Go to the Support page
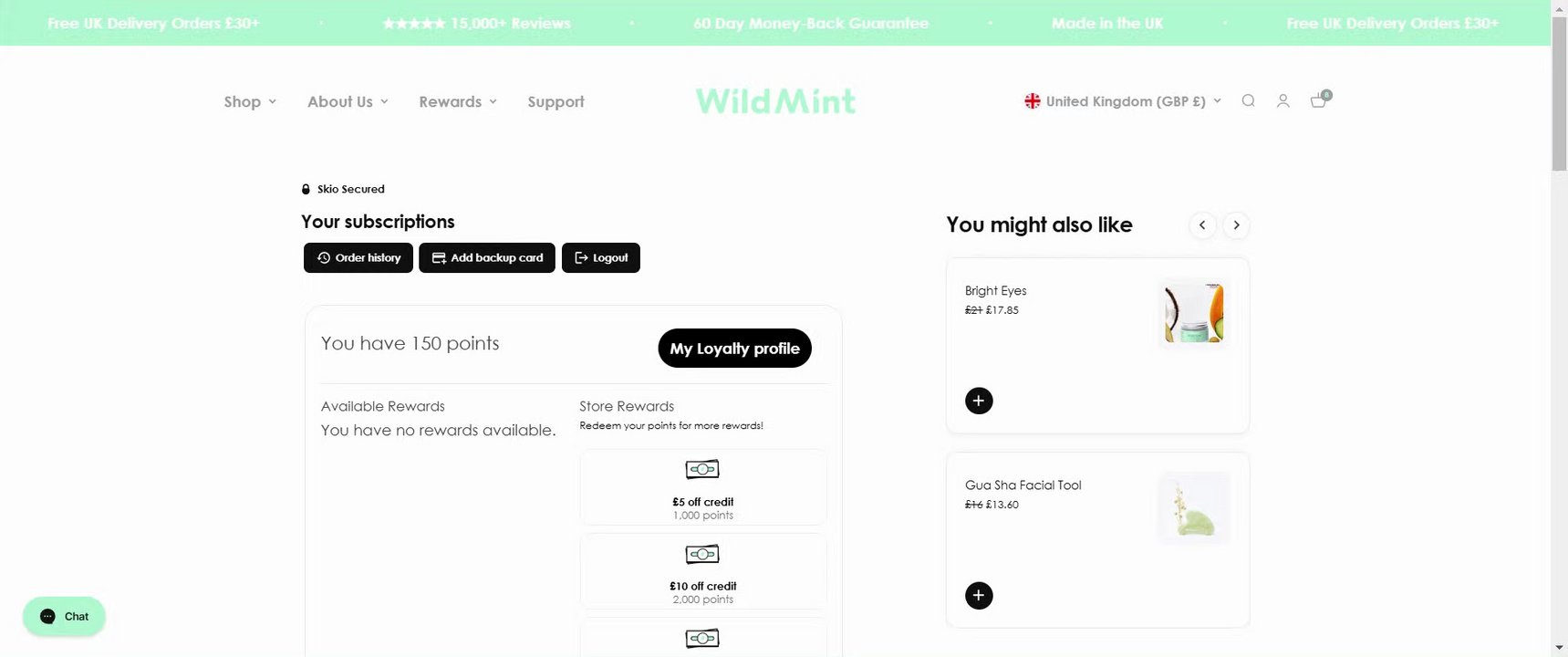1568x657 pixels. coord(556,102)
